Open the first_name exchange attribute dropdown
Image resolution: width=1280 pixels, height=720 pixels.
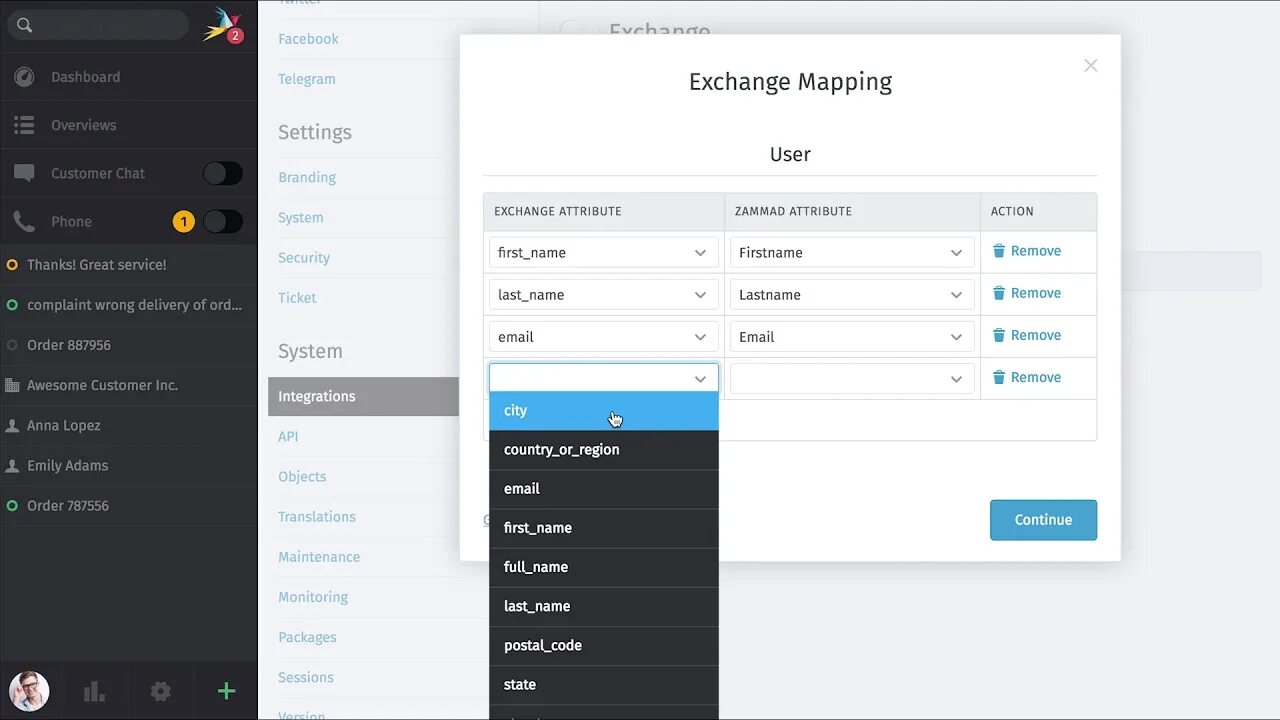(604, 252)
